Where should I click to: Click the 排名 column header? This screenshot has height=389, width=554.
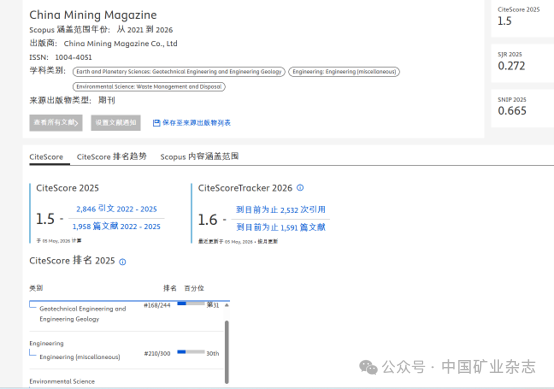coord(170,288)
